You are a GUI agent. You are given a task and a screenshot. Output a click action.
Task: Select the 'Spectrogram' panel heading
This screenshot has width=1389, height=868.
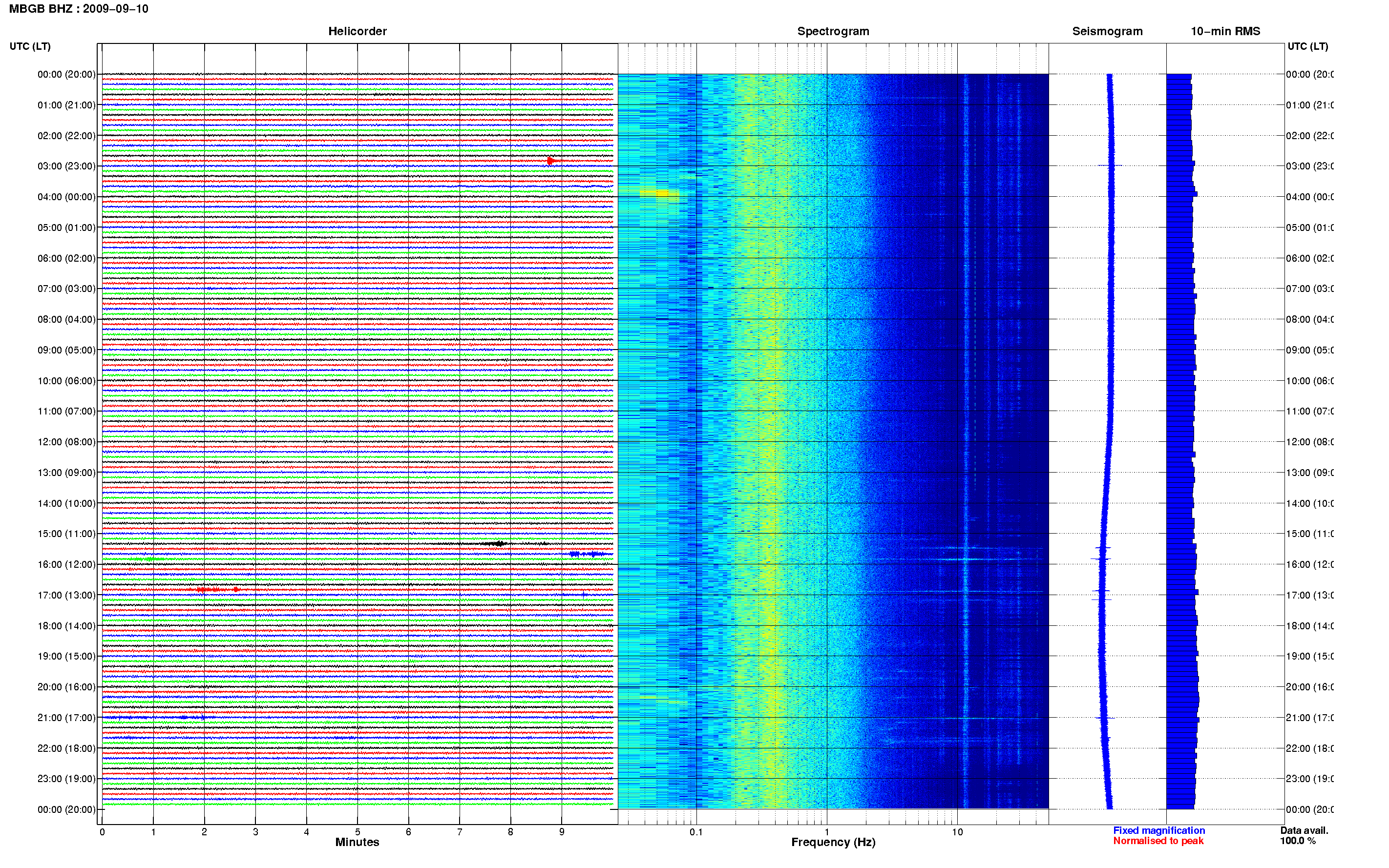coord(833,31)
